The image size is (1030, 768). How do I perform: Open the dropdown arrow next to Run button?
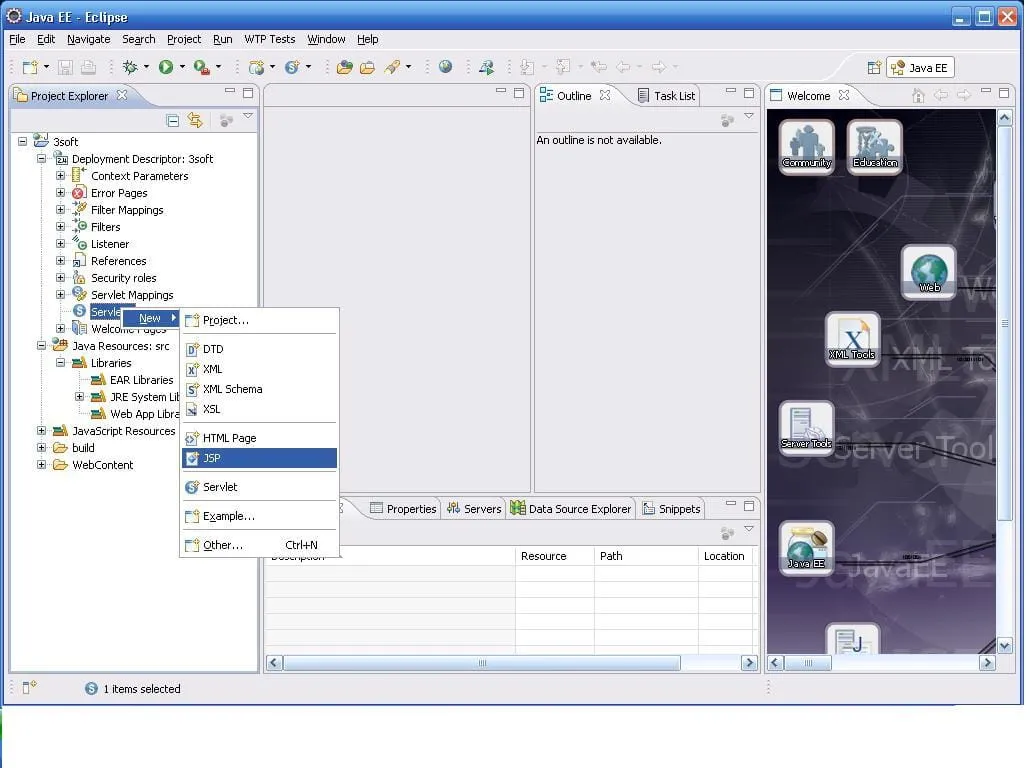[181, 67]
